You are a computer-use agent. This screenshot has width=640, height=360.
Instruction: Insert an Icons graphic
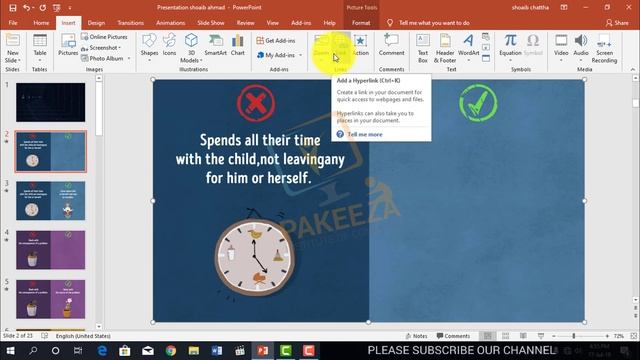(x=169, y=45)
